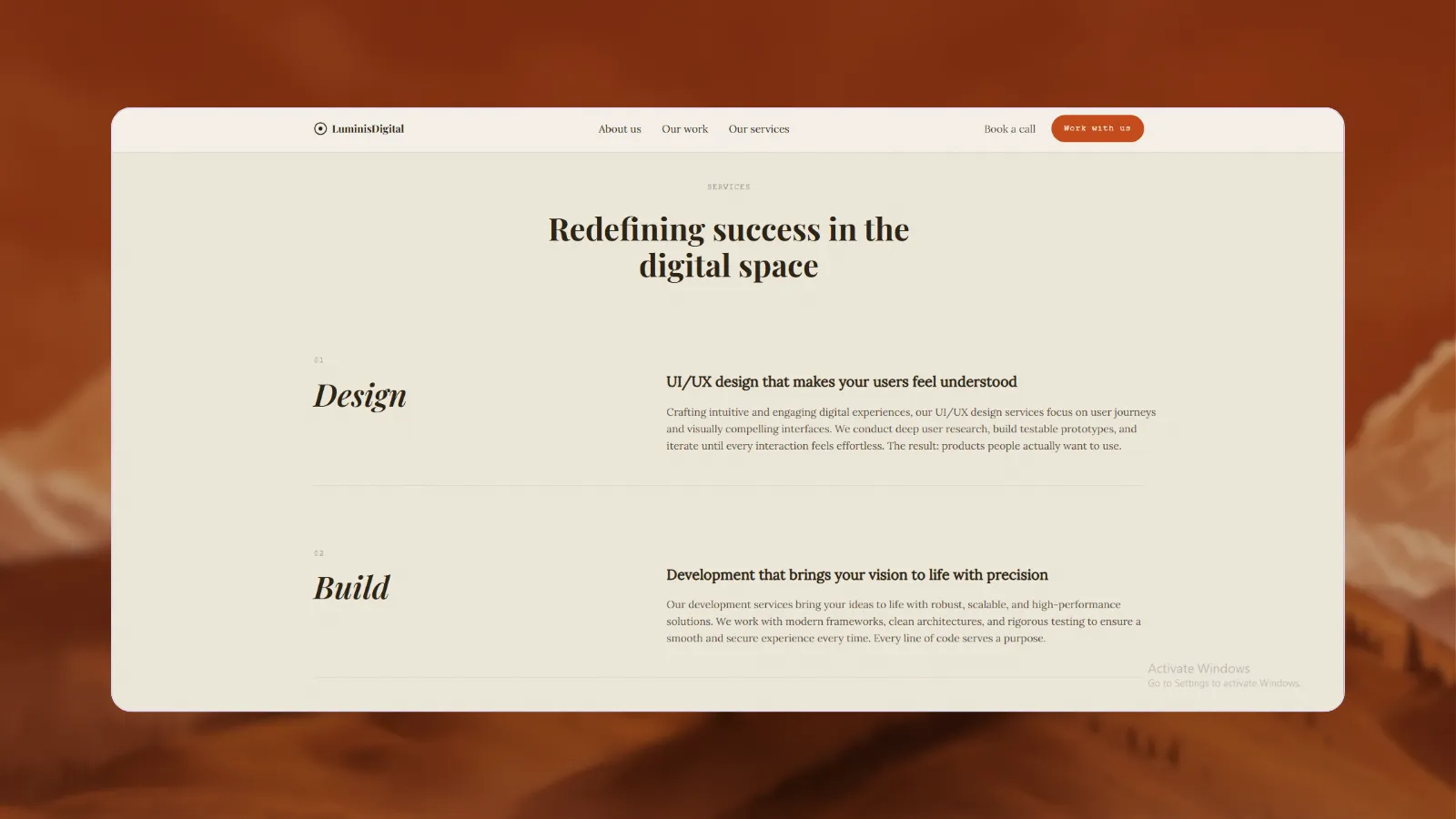Select the UI/UX design subtitle text
The width and height of the screenshot is (1456, 819).
coord(842,381)
